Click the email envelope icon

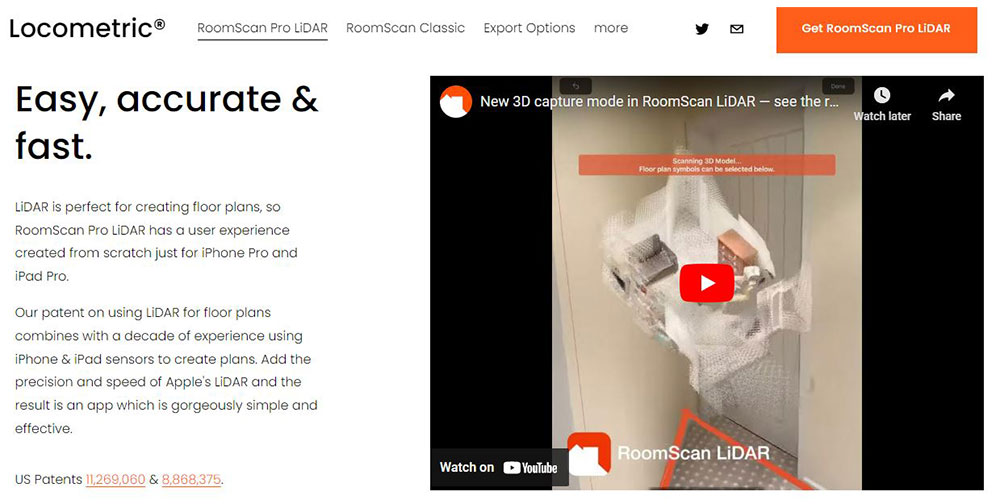[737, 29]
